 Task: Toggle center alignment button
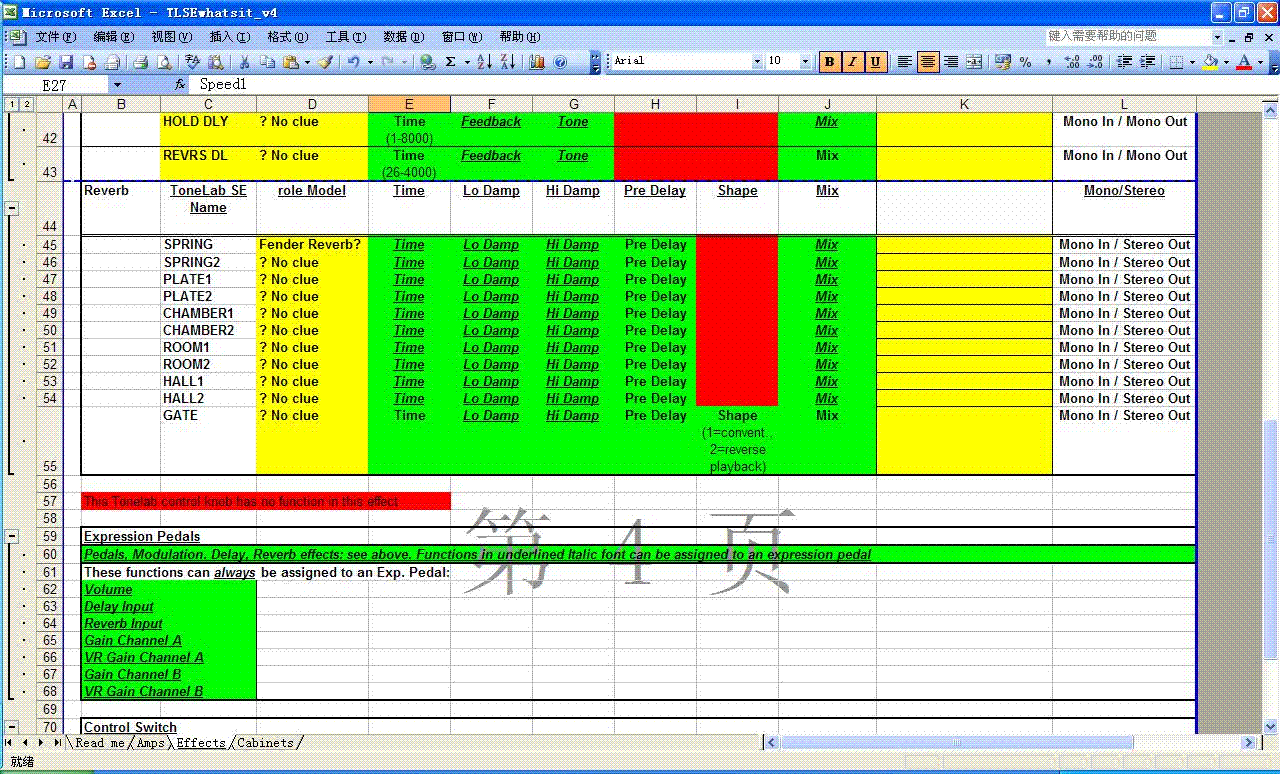[928, 62]
